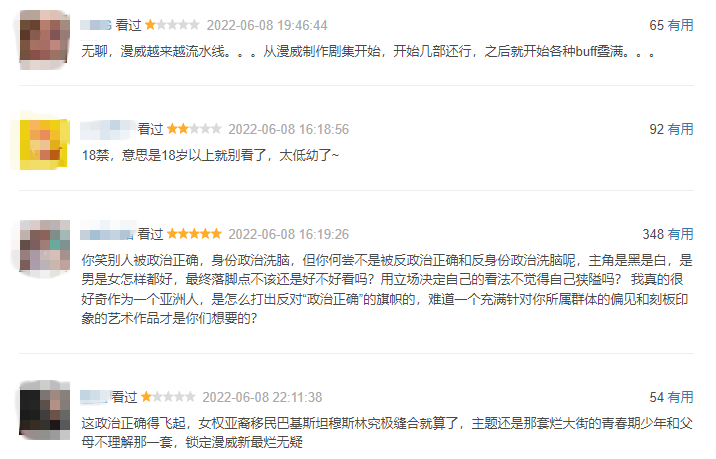Viewport: 716px width, 459px height.
Task: Click the comment text starting with 18禁
Action: pyautogui.click(x=211, y=155)
